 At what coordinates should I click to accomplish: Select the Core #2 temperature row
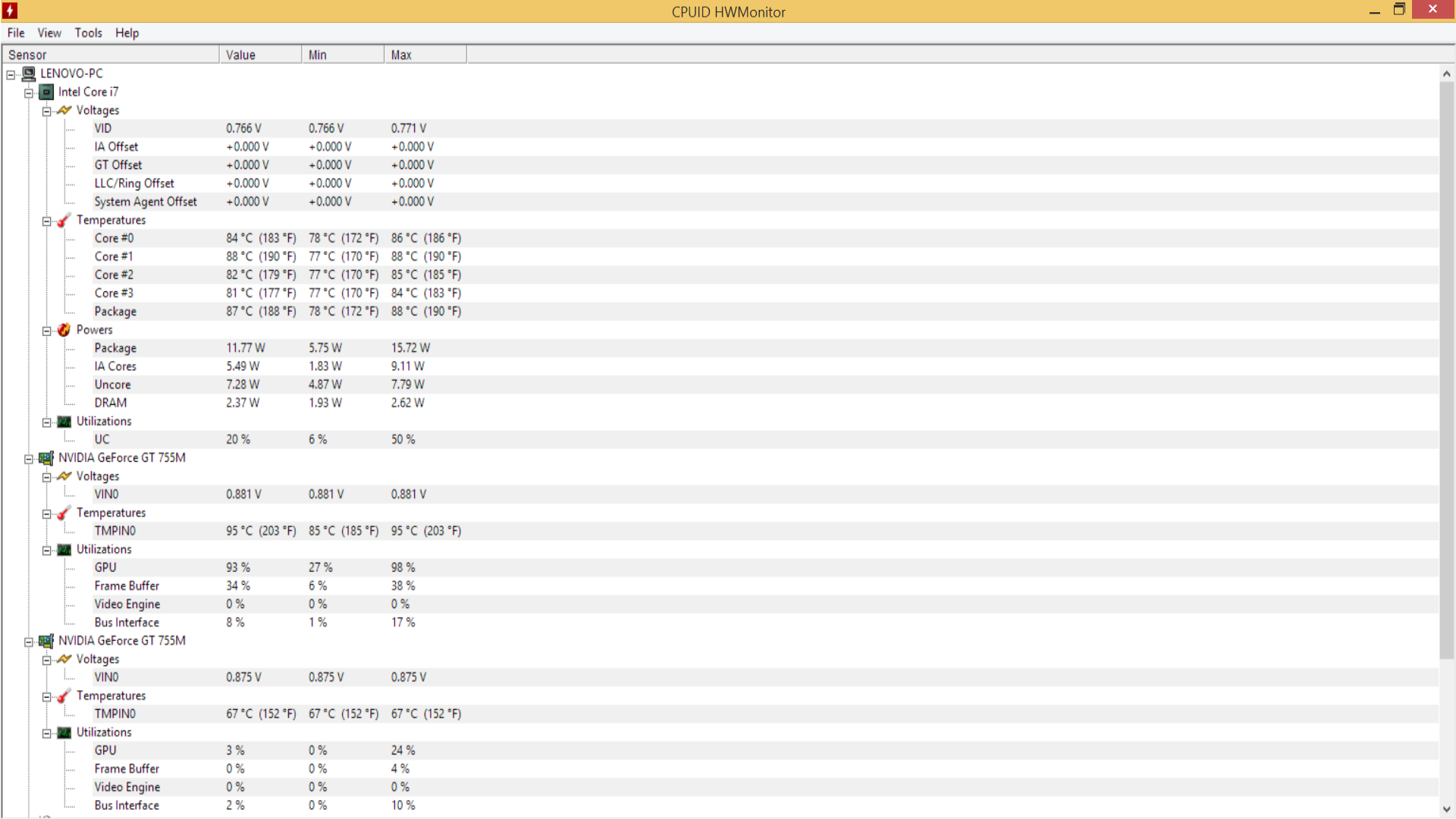[x=765, y=275]
